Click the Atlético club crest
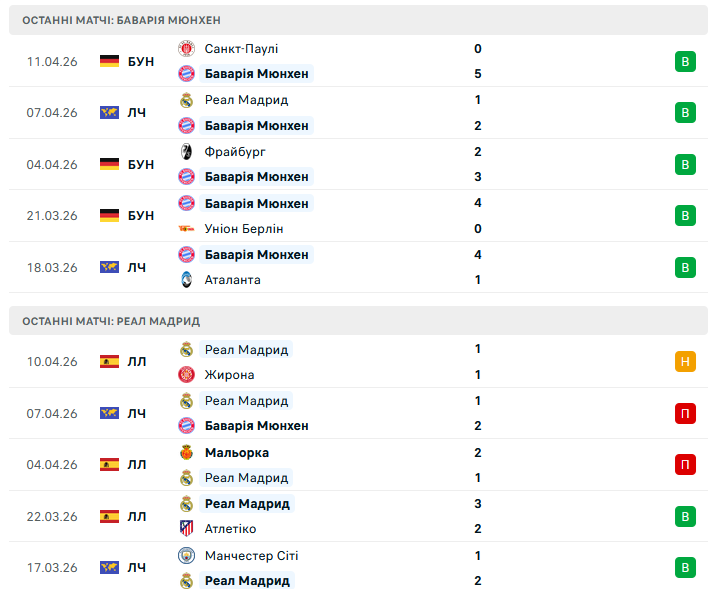 (186, 529)
